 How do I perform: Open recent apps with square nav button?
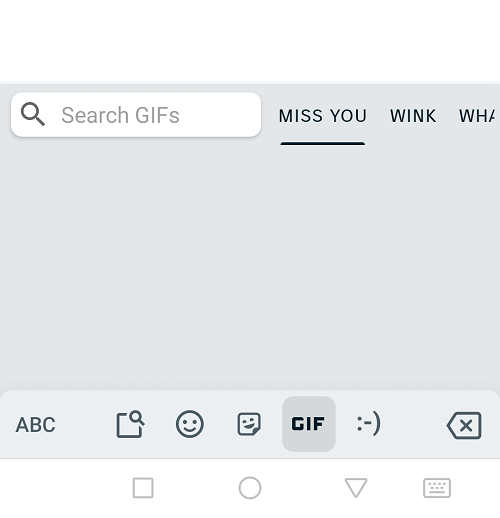click(x=143, y=488)
